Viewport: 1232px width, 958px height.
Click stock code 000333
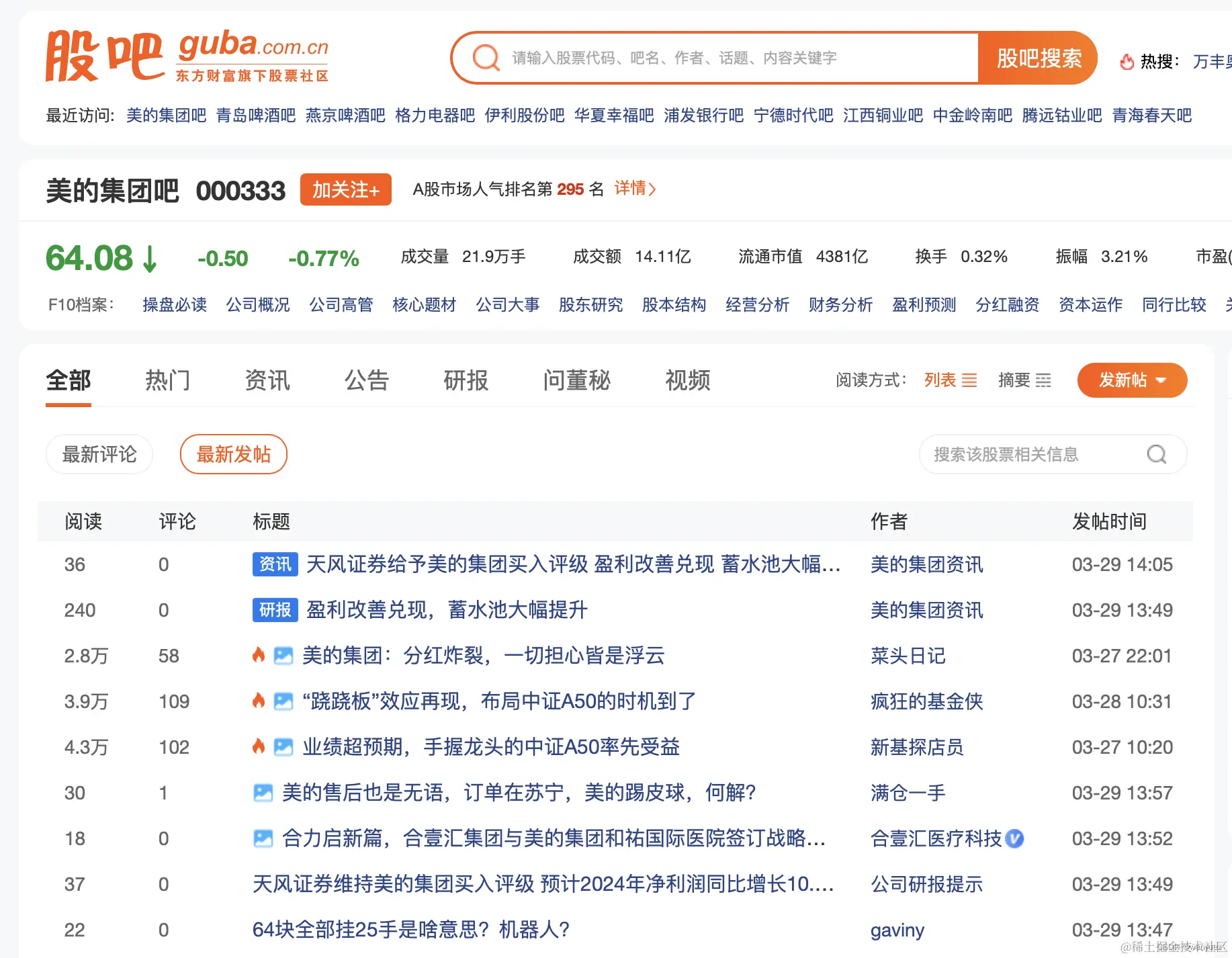(240, 191)
